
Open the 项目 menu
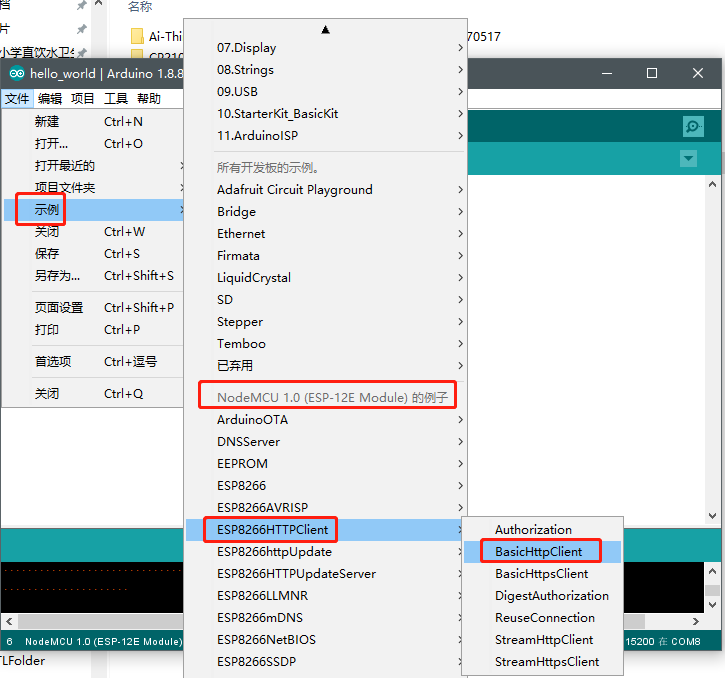(83, 99)
